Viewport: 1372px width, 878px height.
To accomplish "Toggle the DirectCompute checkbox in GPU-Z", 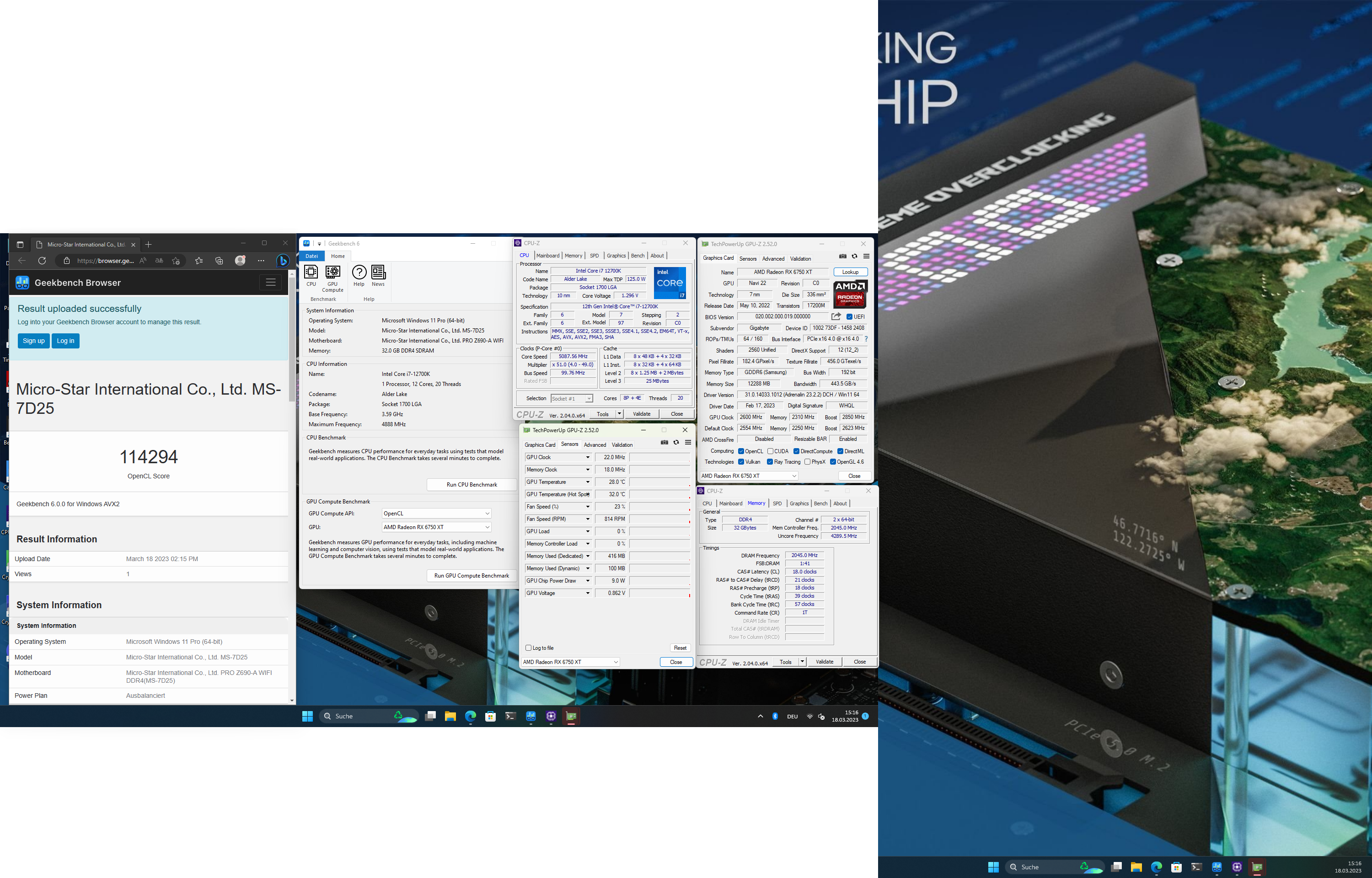I will click(x=796, y=451).
